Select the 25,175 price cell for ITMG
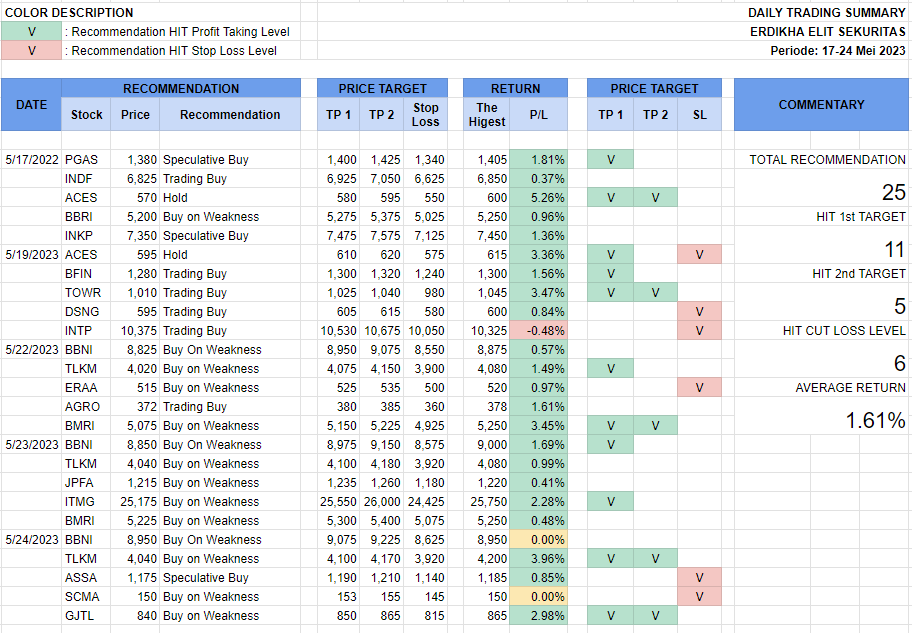The image size is (912, 633). (x=133, y=502)
